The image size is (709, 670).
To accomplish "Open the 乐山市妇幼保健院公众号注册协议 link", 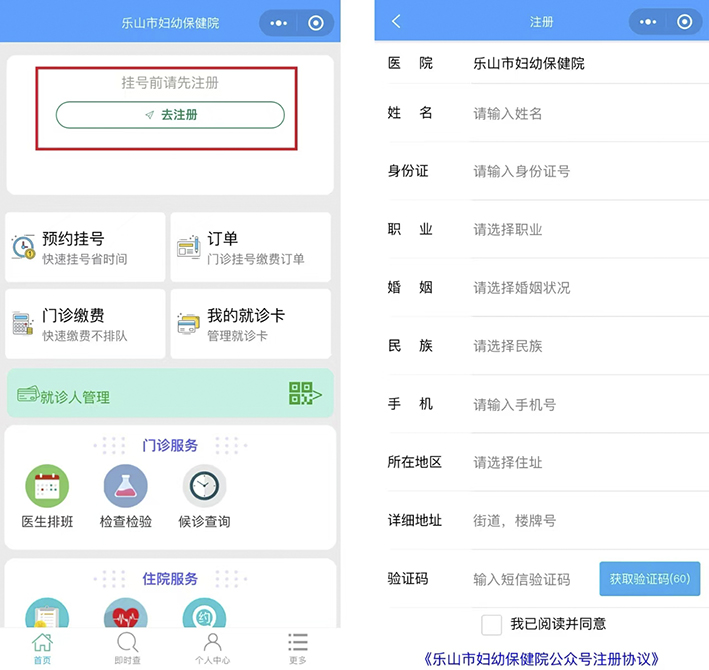I will click(541, 659).
